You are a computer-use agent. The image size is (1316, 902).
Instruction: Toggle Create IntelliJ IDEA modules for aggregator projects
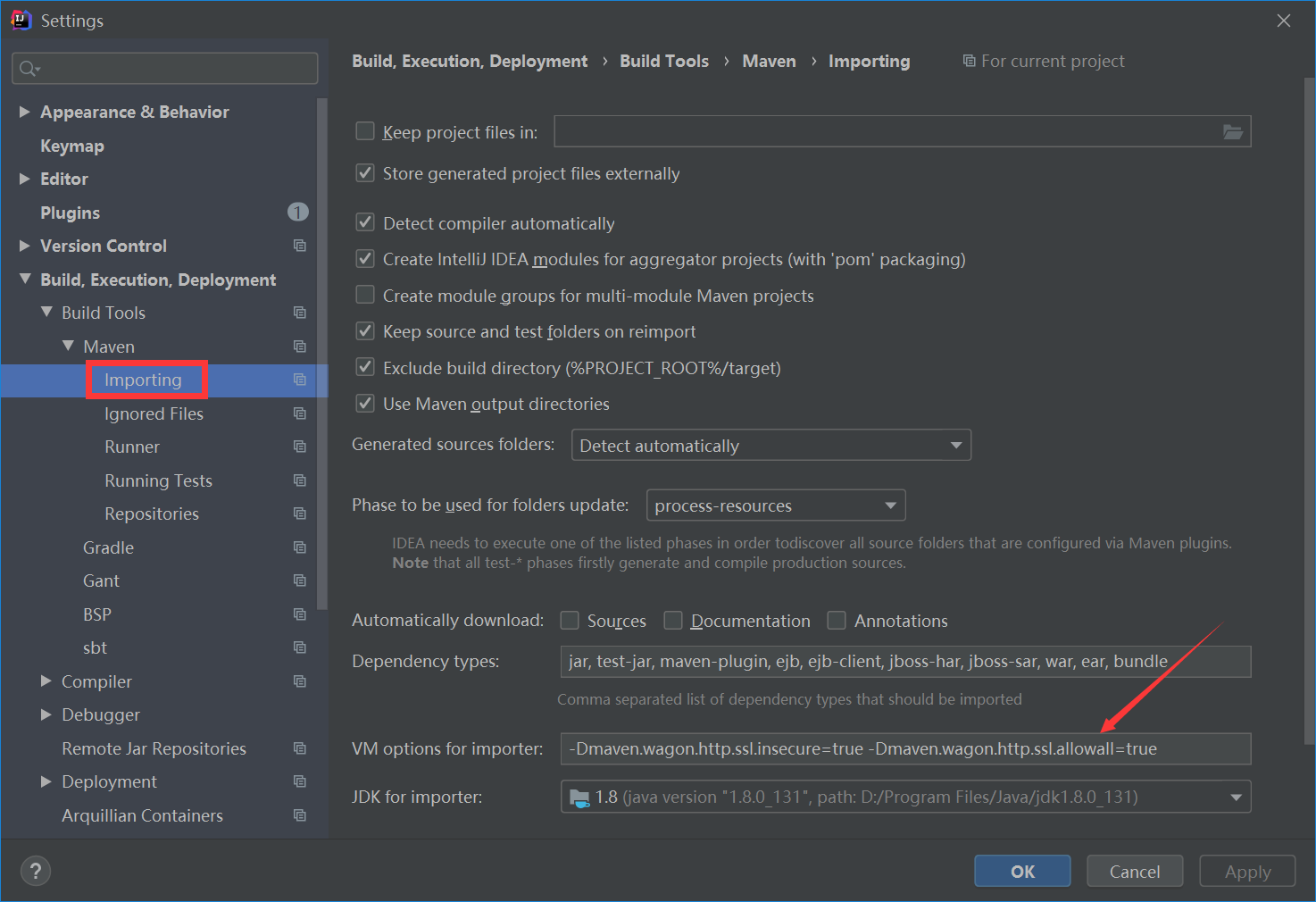365,259
